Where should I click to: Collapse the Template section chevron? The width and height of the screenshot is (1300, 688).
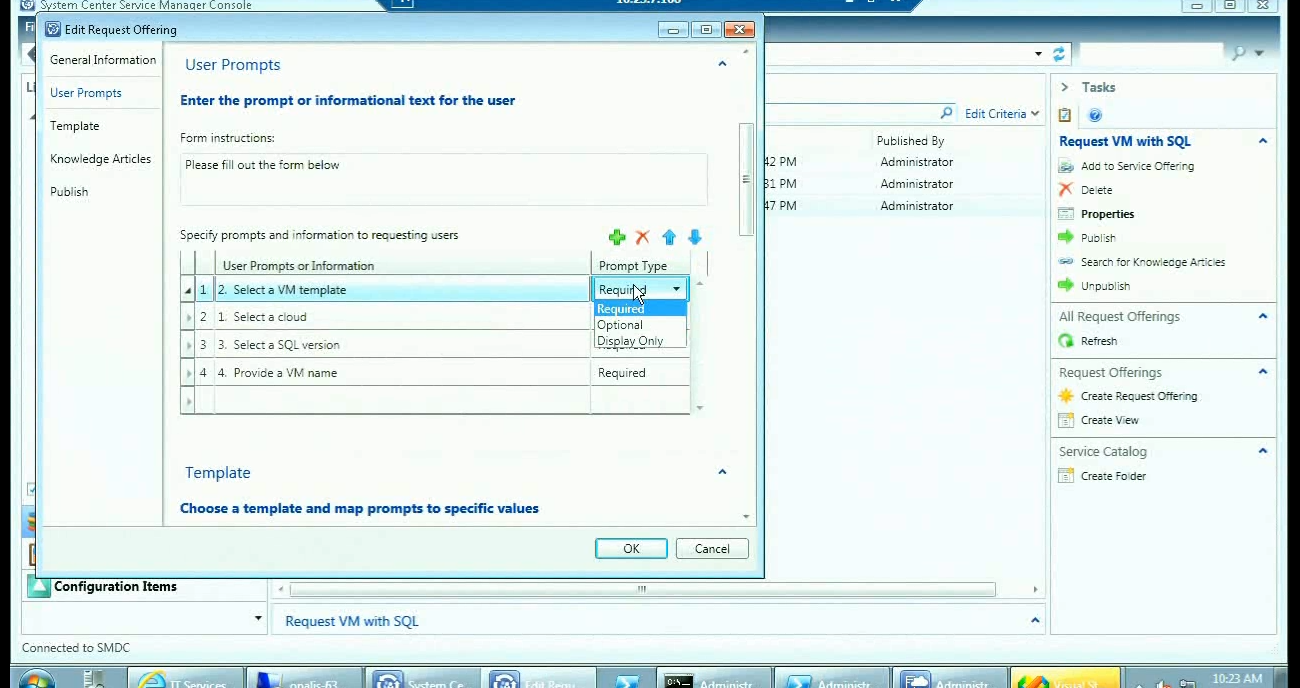722,472
